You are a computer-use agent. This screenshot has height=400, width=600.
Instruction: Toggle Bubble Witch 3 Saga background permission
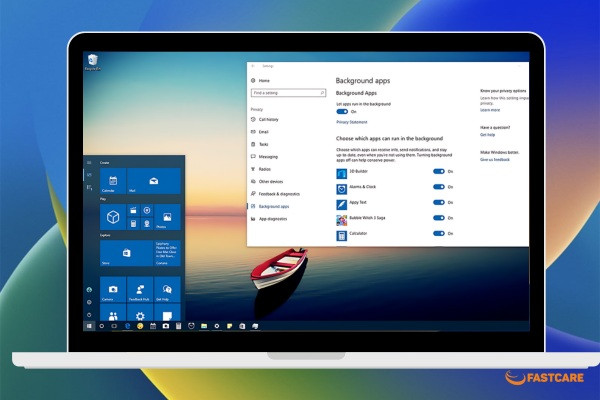click(439, 218)
